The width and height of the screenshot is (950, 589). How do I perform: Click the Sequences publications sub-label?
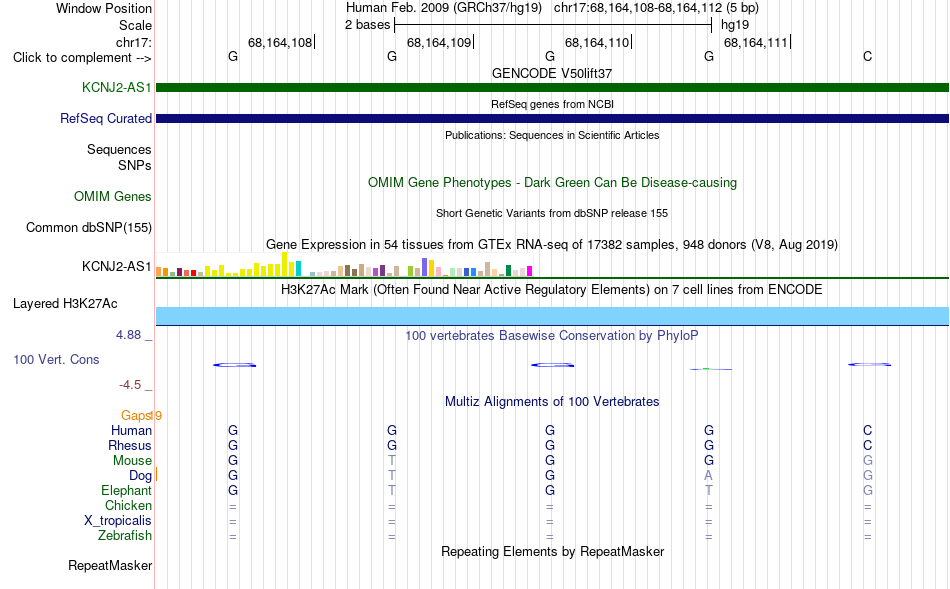[119, 150]
